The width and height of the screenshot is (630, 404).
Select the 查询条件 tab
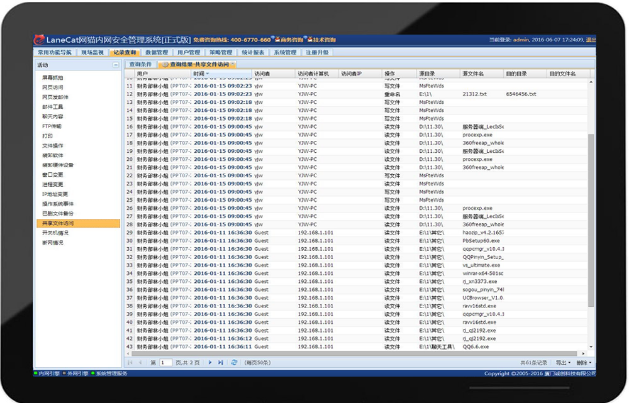pyautogui.click(x=141, y=64)
